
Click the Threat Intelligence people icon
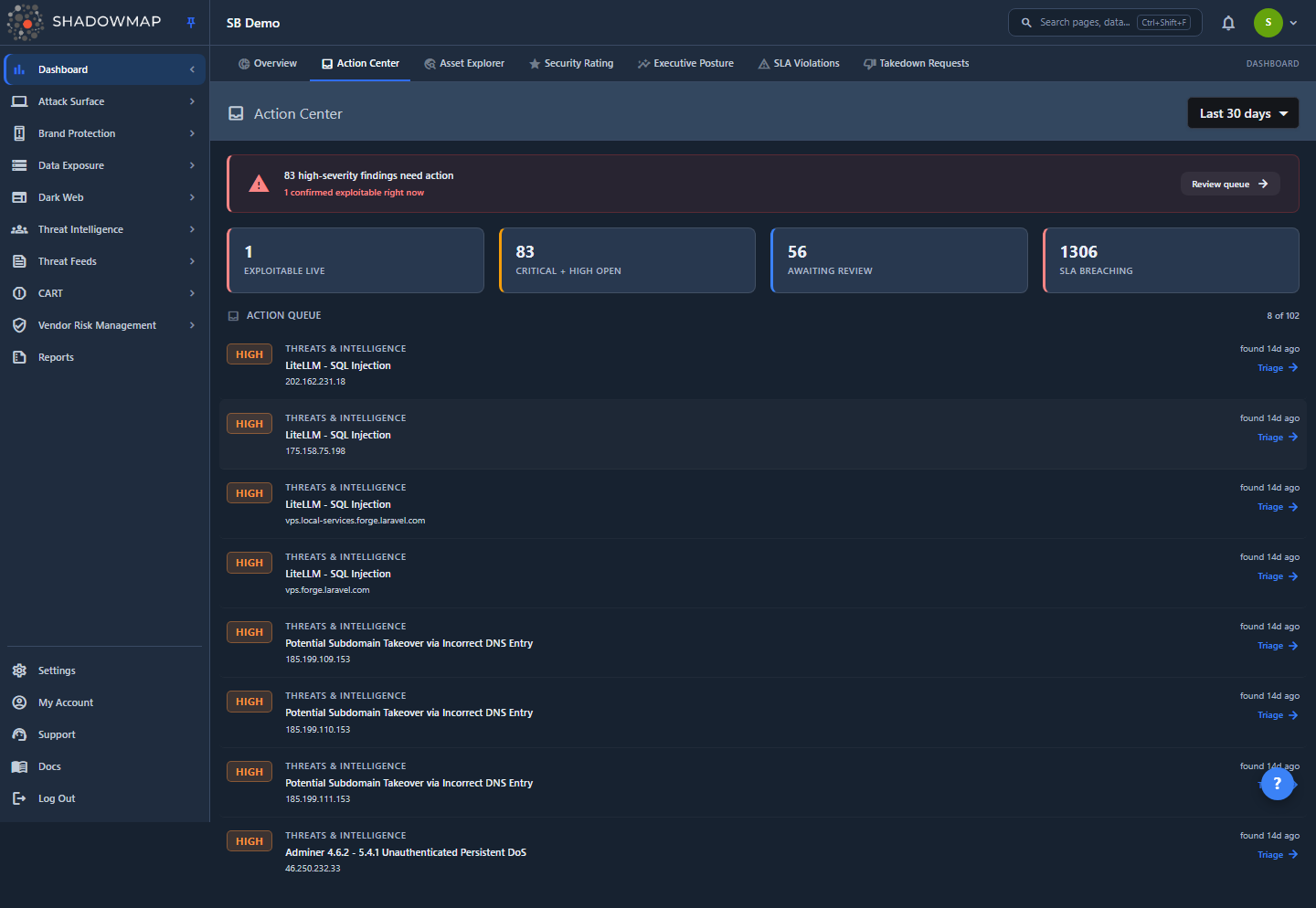[19, 229]
